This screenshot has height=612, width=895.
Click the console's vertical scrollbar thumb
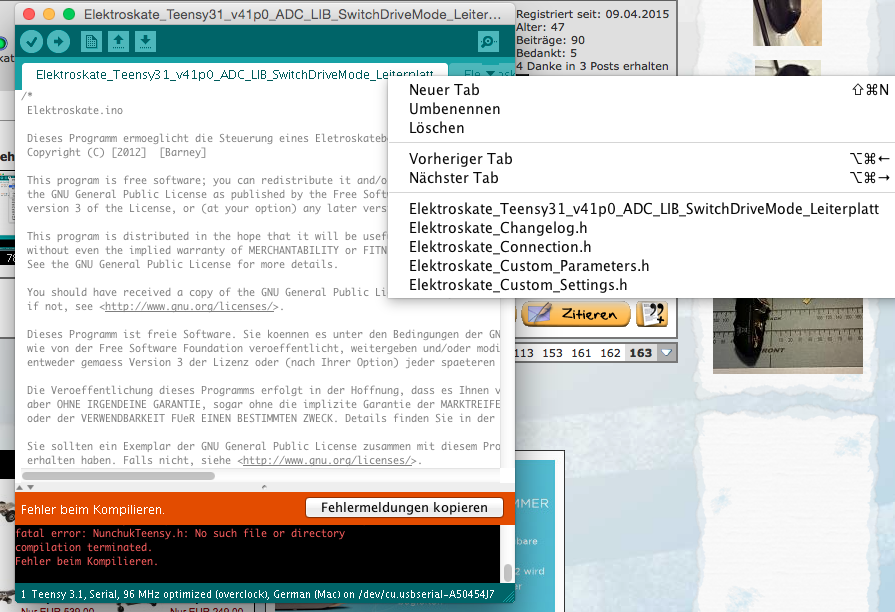(507, 571)
